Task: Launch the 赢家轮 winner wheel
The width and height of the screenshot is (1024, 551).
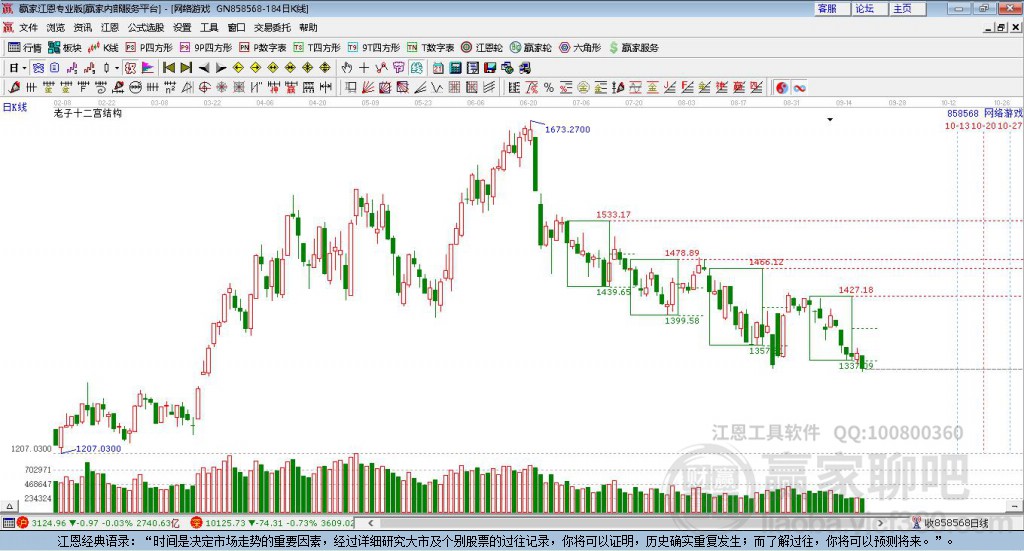Action: pos(530,48)
